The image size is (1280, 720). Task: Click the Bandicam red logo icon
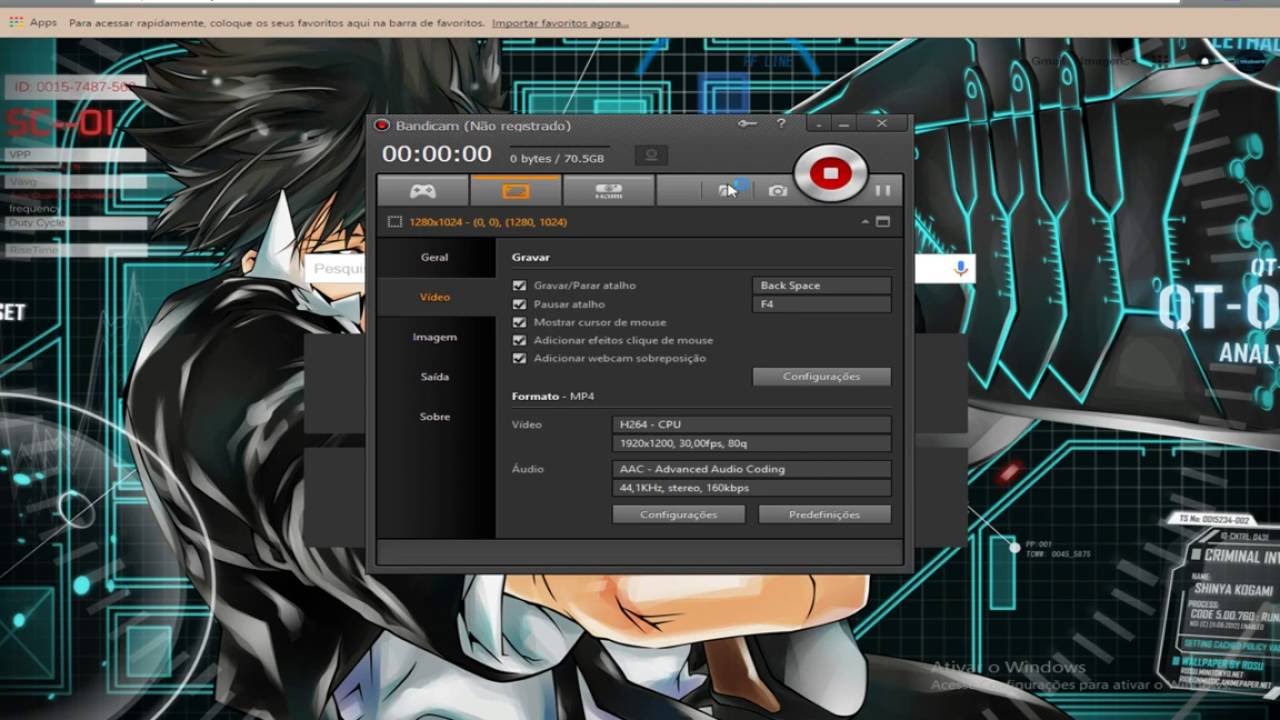pos(381,125)
